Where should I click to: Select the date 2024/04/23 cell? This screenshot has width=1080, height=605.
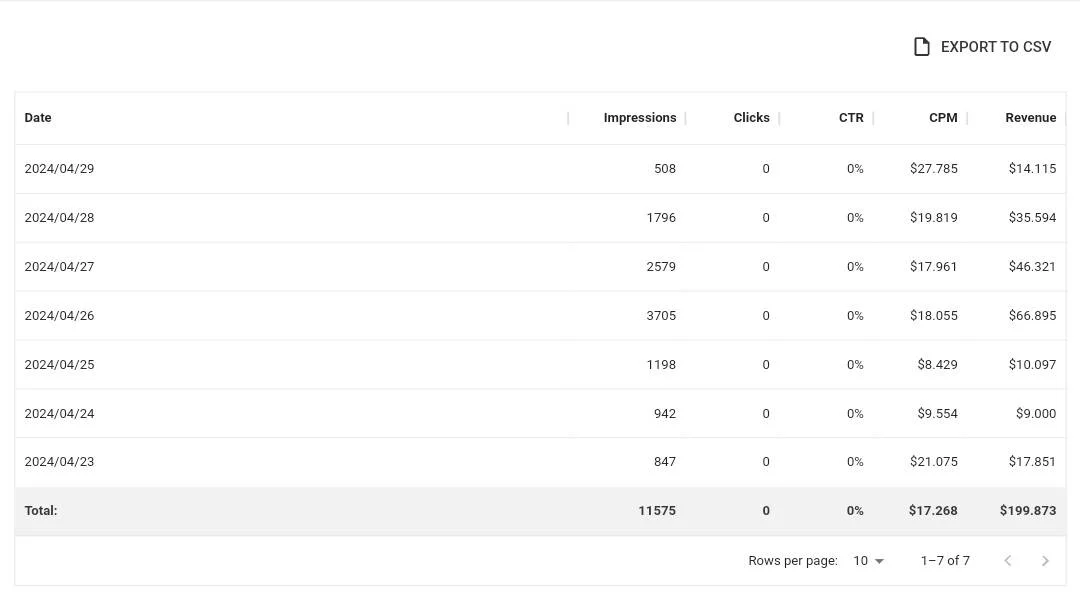click(x=59, y=462)
